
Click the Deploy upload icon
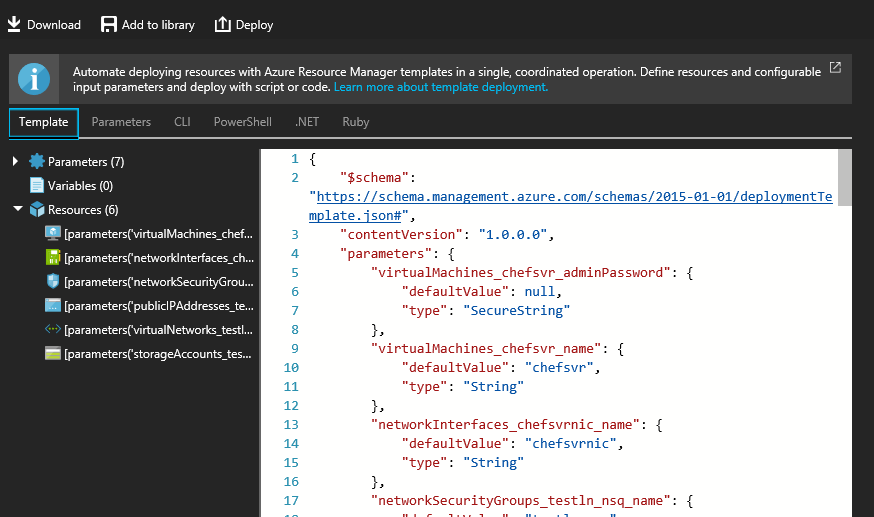coord(222,25)
